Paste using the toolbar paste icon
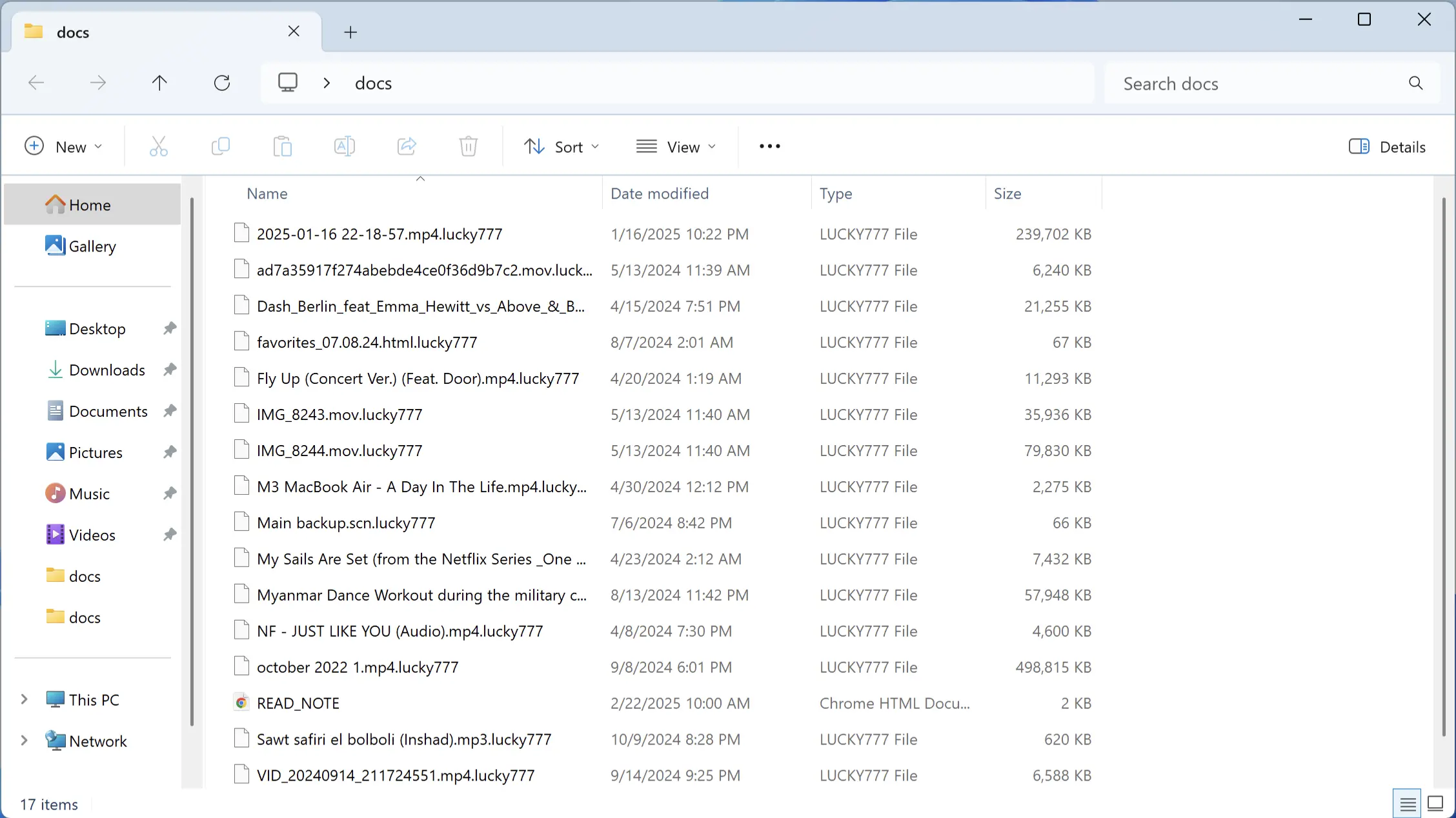Viewport: 1456px width, 818px height. click(x=282, y=146)
